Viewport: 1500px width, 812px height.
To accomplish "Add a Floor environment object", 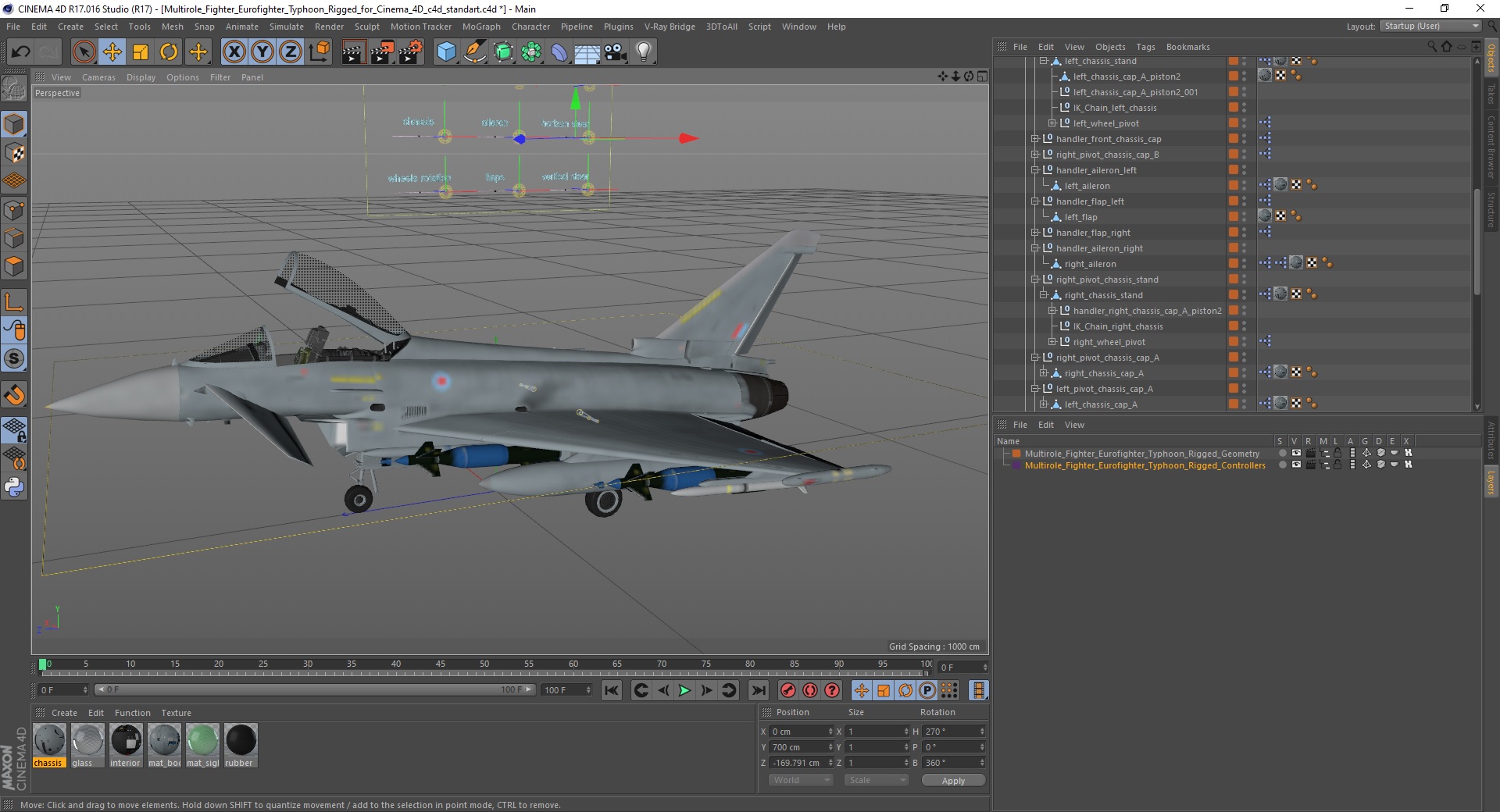I will point(587,52).
